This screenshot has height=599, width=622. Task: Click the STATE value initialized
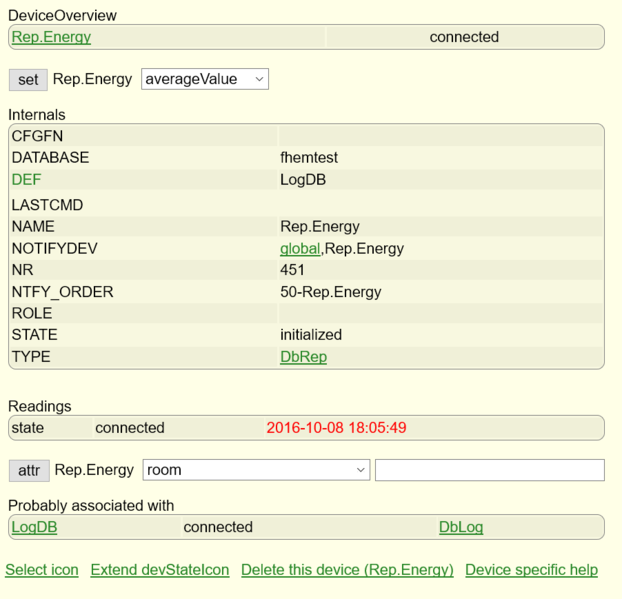pyautogui.click(x=311, y=335)
